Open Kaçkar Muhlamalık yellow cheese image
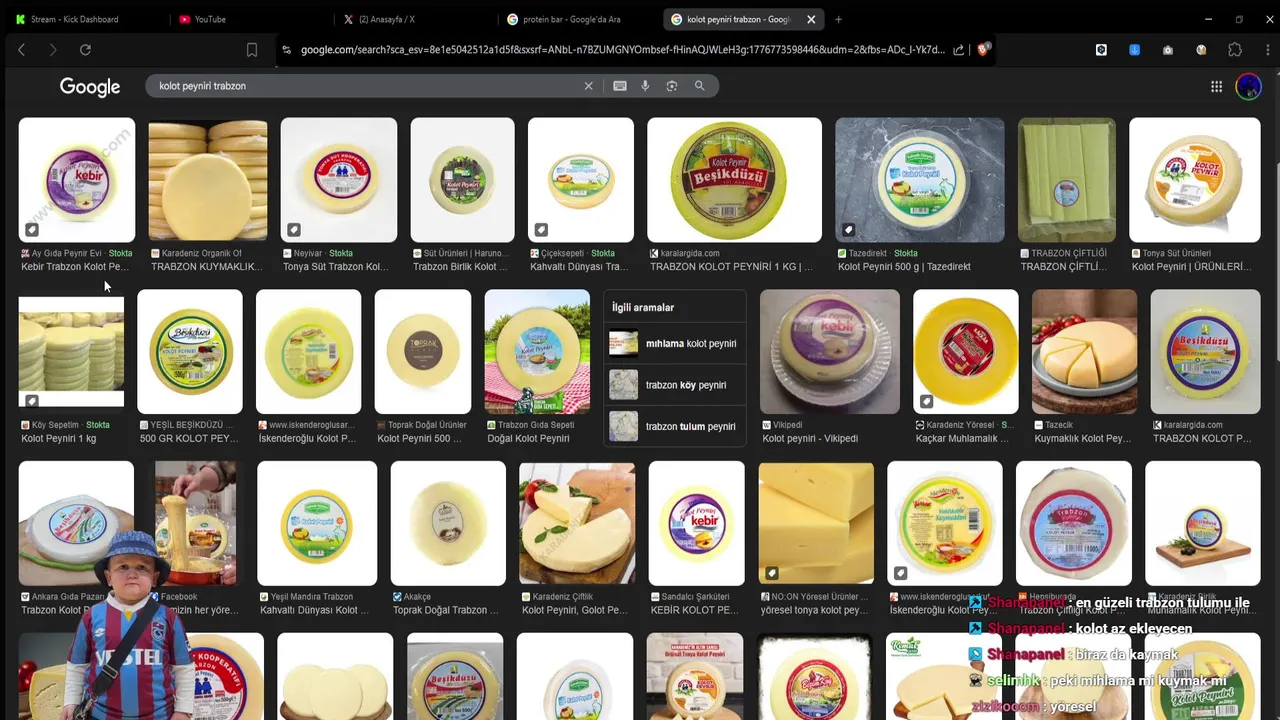The width and height of the screenshot is (1280, 720). pos(965,352)
